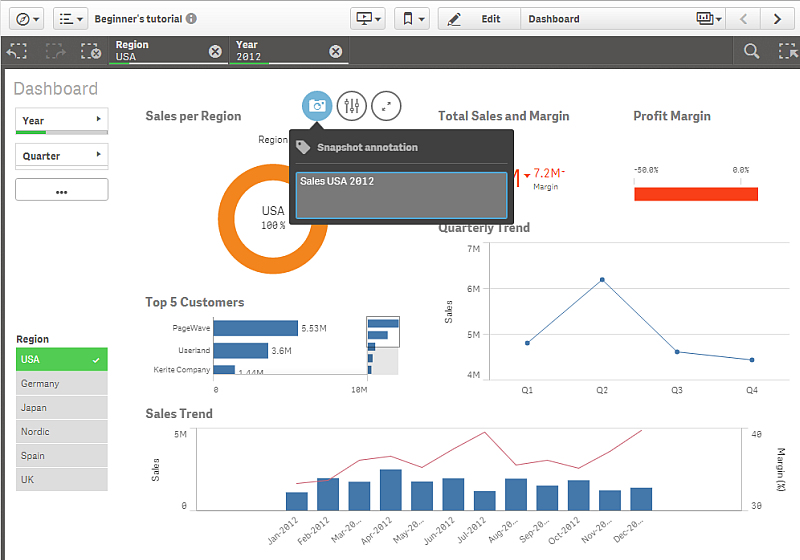Clear the Year 2012 selection

click(335, 52)
